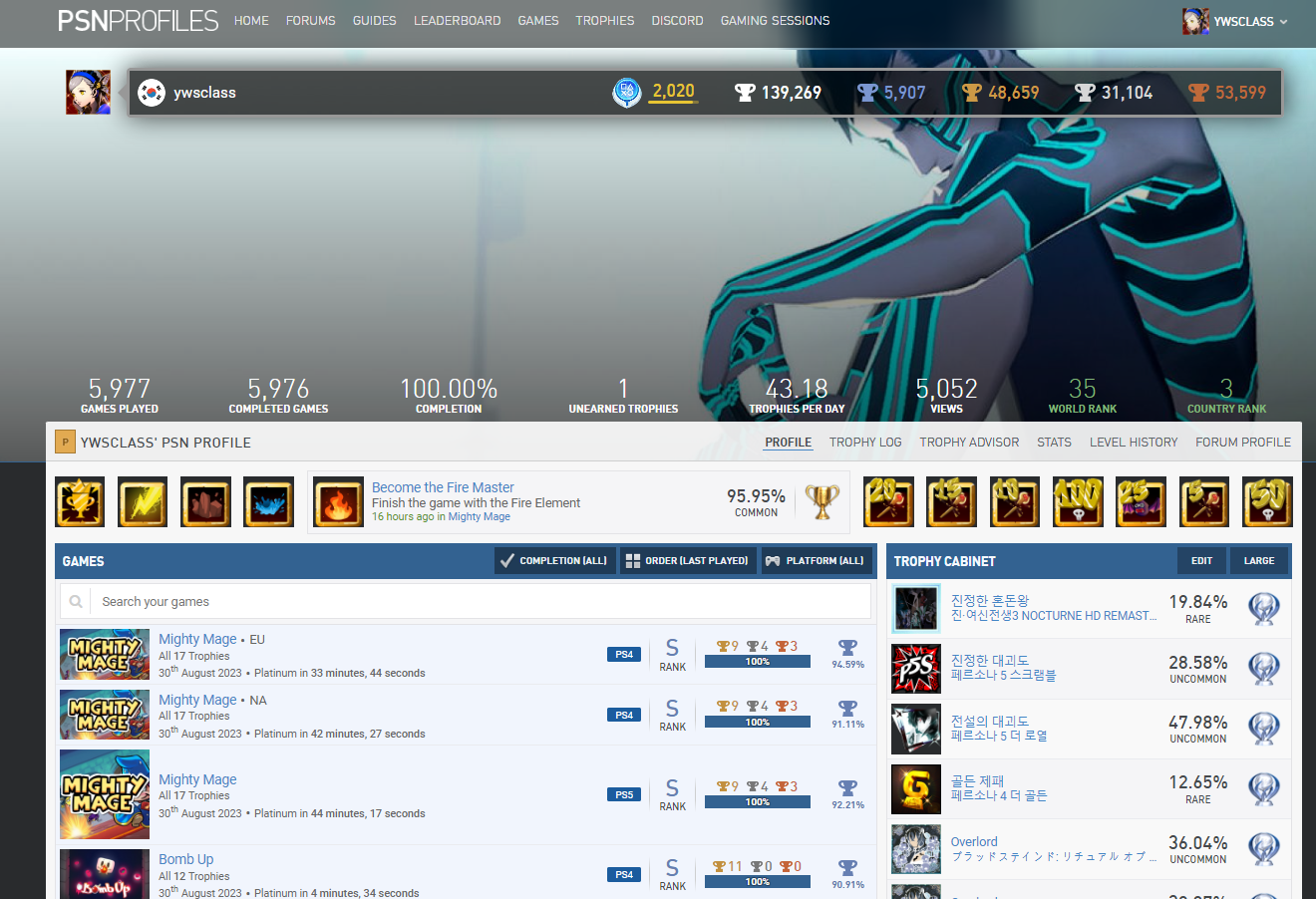The height and width of the screenshot is (899, 1316).
Task: Open the Leaderboard page
Action: click(x=458, y=21)
